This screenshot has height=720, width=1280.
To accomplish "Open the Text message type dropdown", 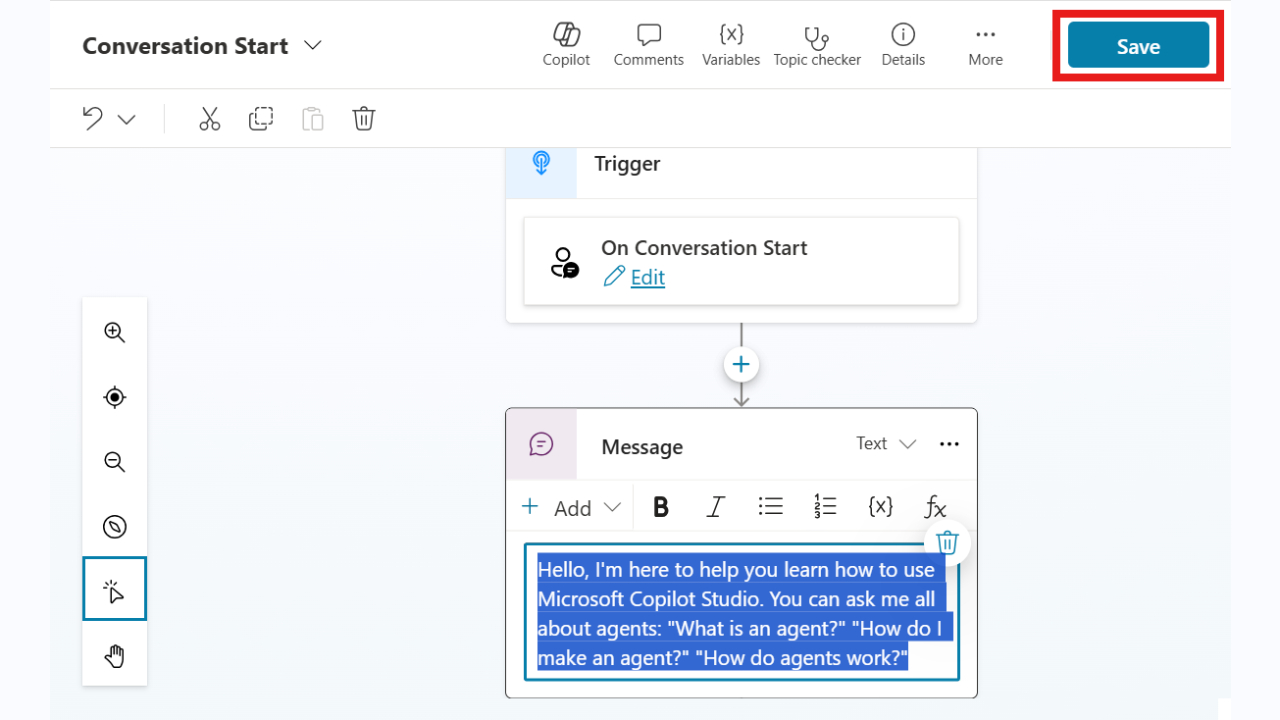I will [x=886, y=443].
